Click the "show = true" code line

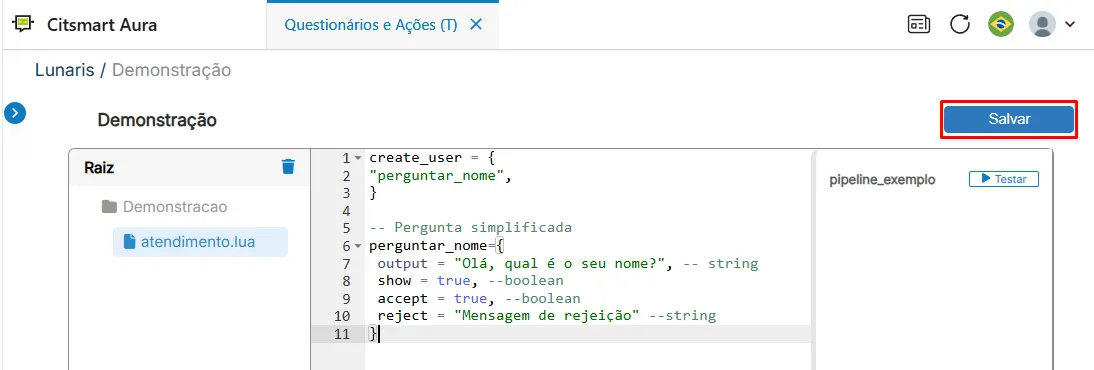coord(471,281)
